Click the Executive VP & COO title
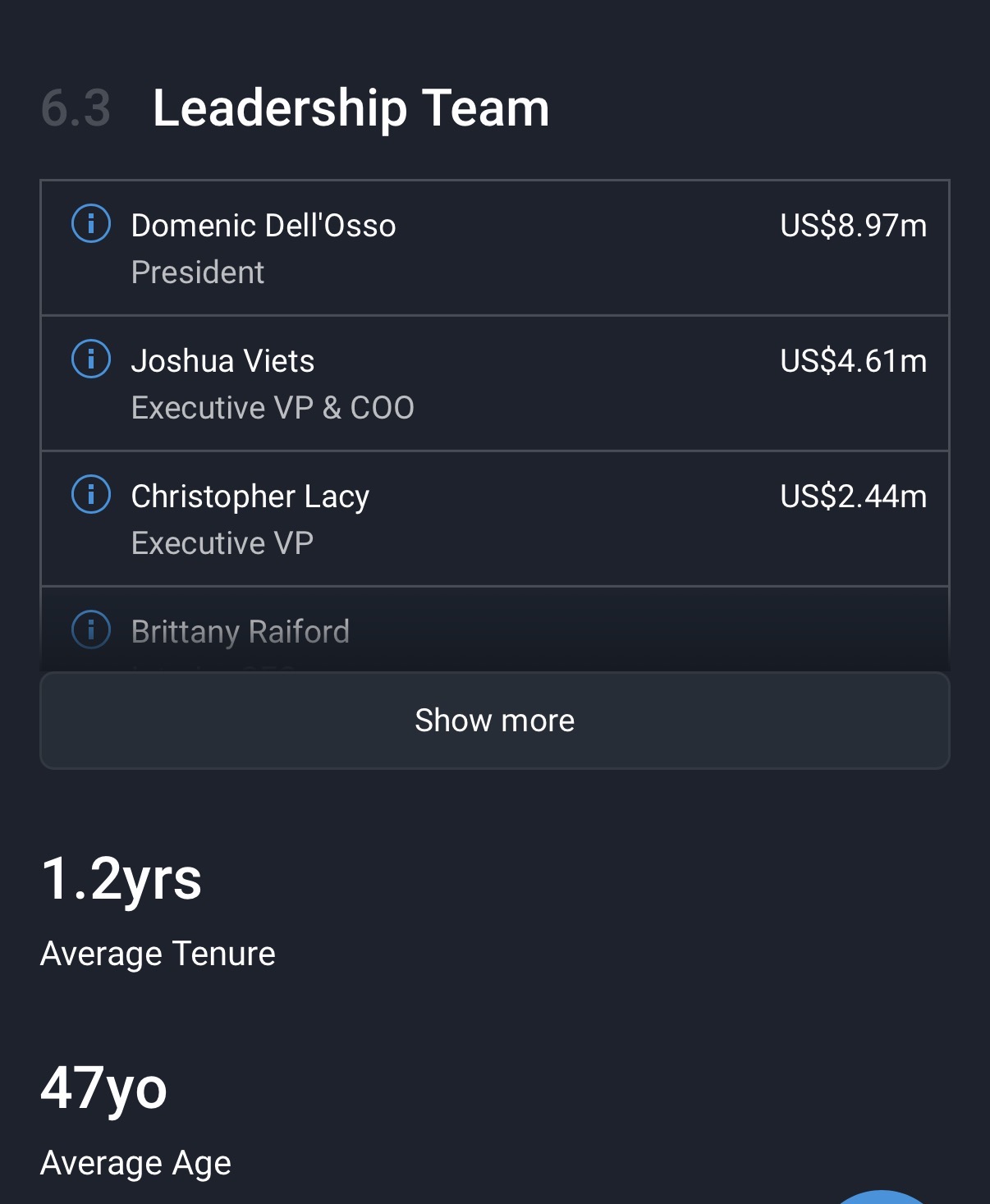 [x=273, y=408]
